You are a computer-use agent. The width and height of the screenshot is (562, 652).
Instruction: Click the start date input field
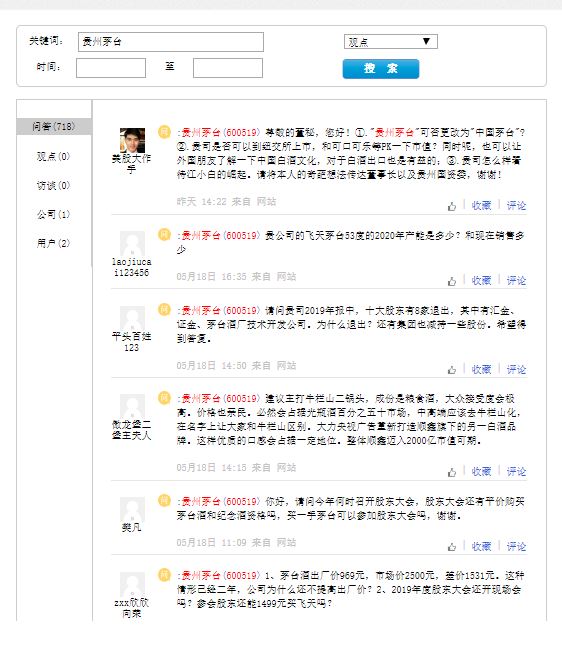111,68
